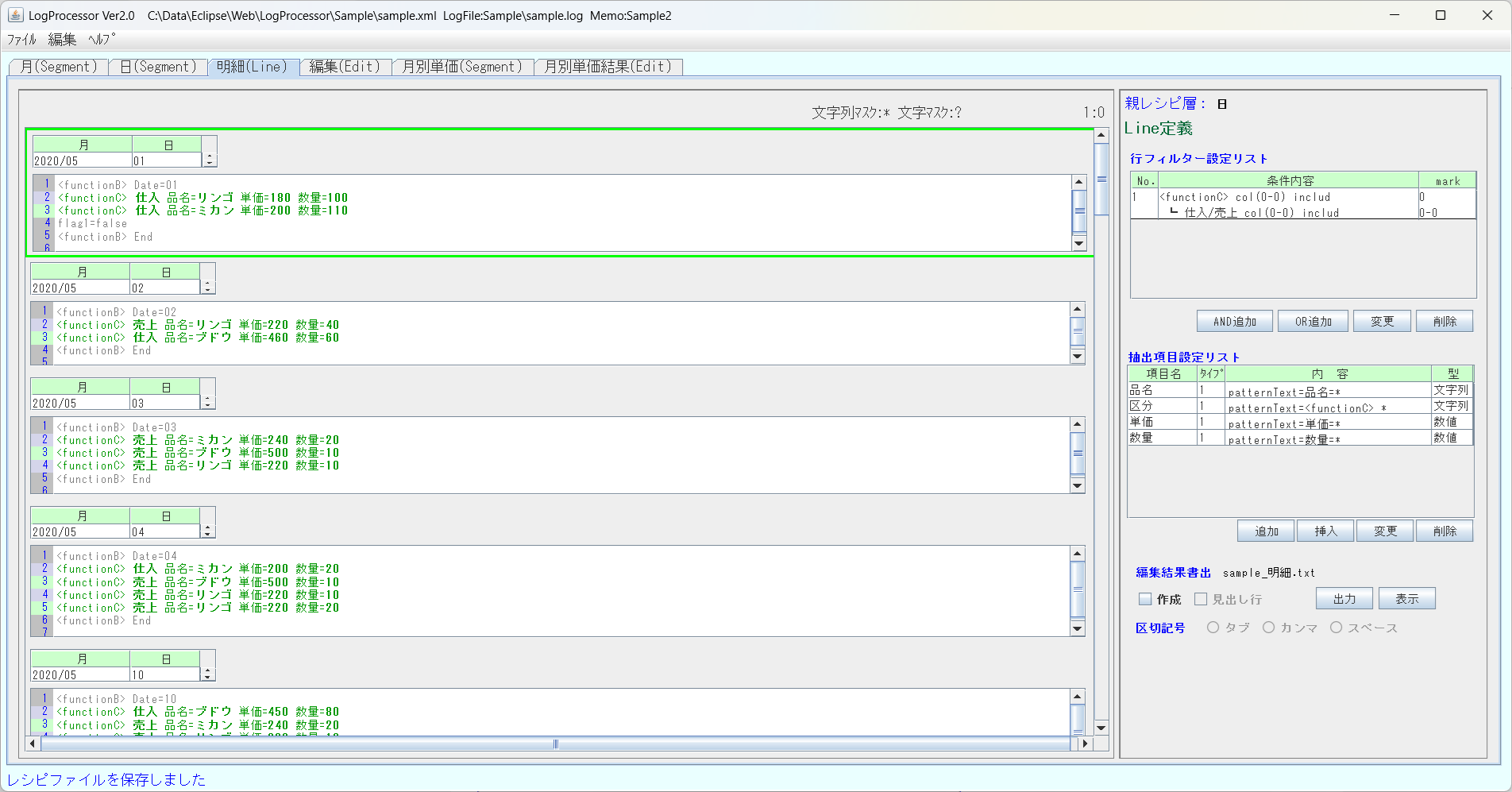Image resolution: width=1512 pixels, height=792 pixels.
Task: Click scroll-down arrow of Date=03 log block
Action: 1078,485
